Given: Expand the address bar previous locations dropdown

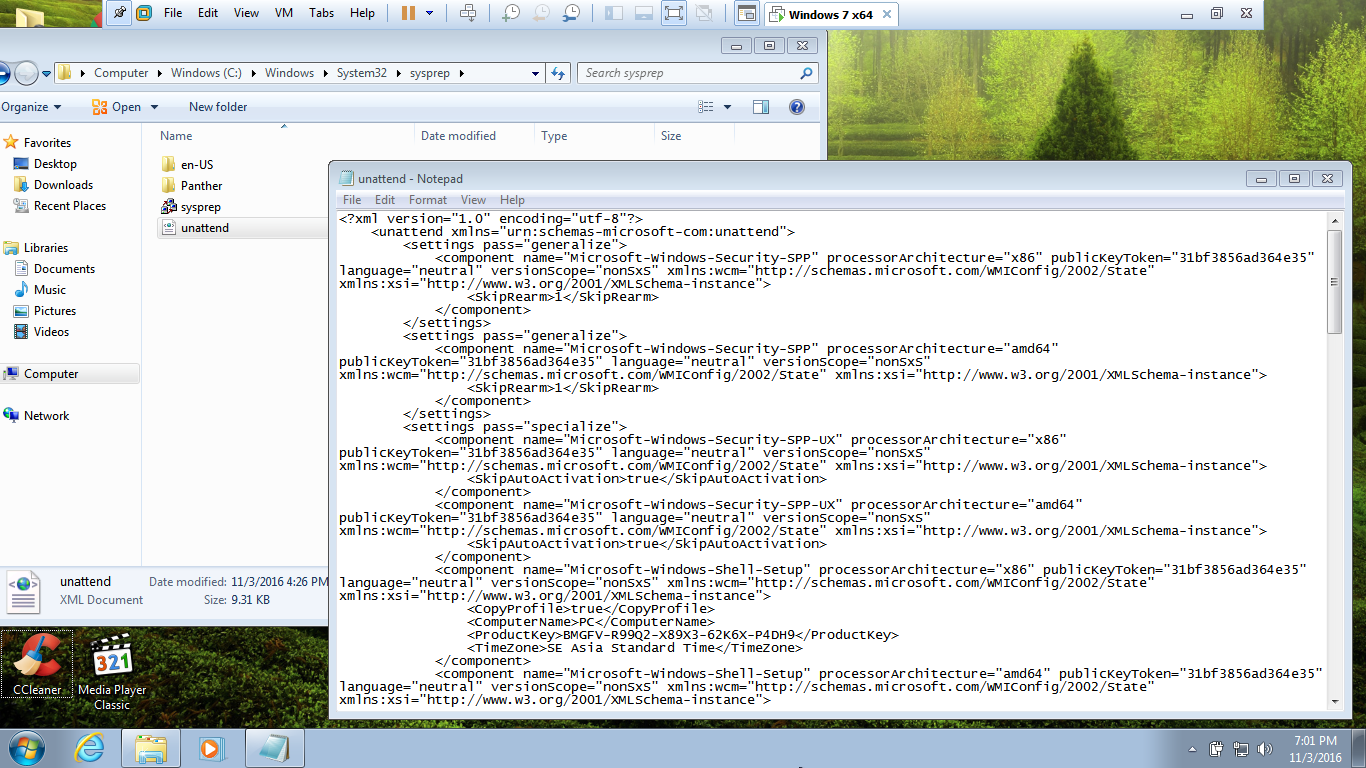Looking at the screenshot, I should (x=535, y=73).
